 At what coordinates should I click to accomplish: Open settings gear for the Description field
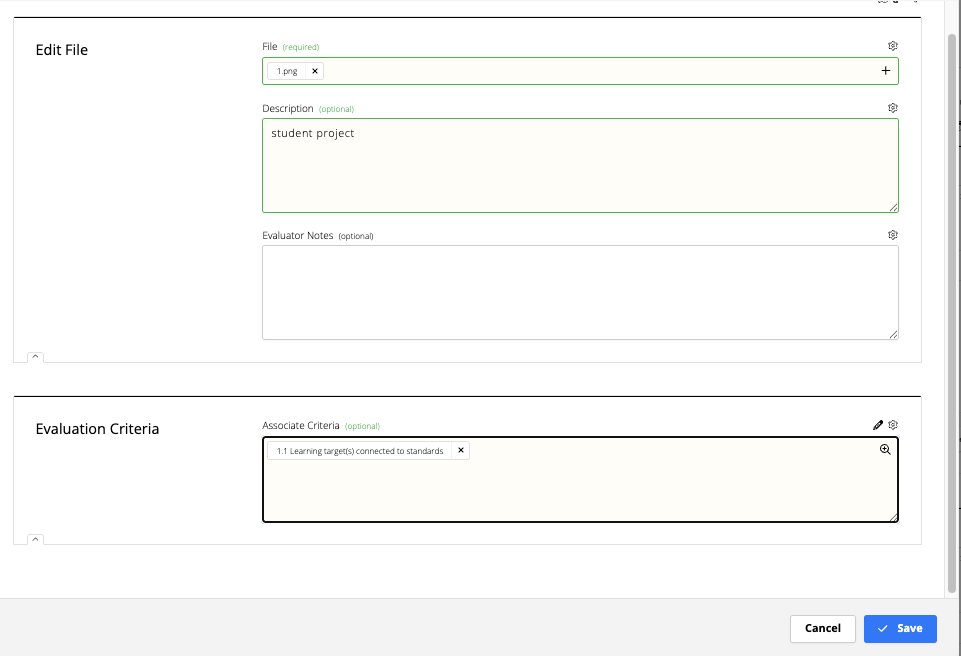tap(892, 107)
